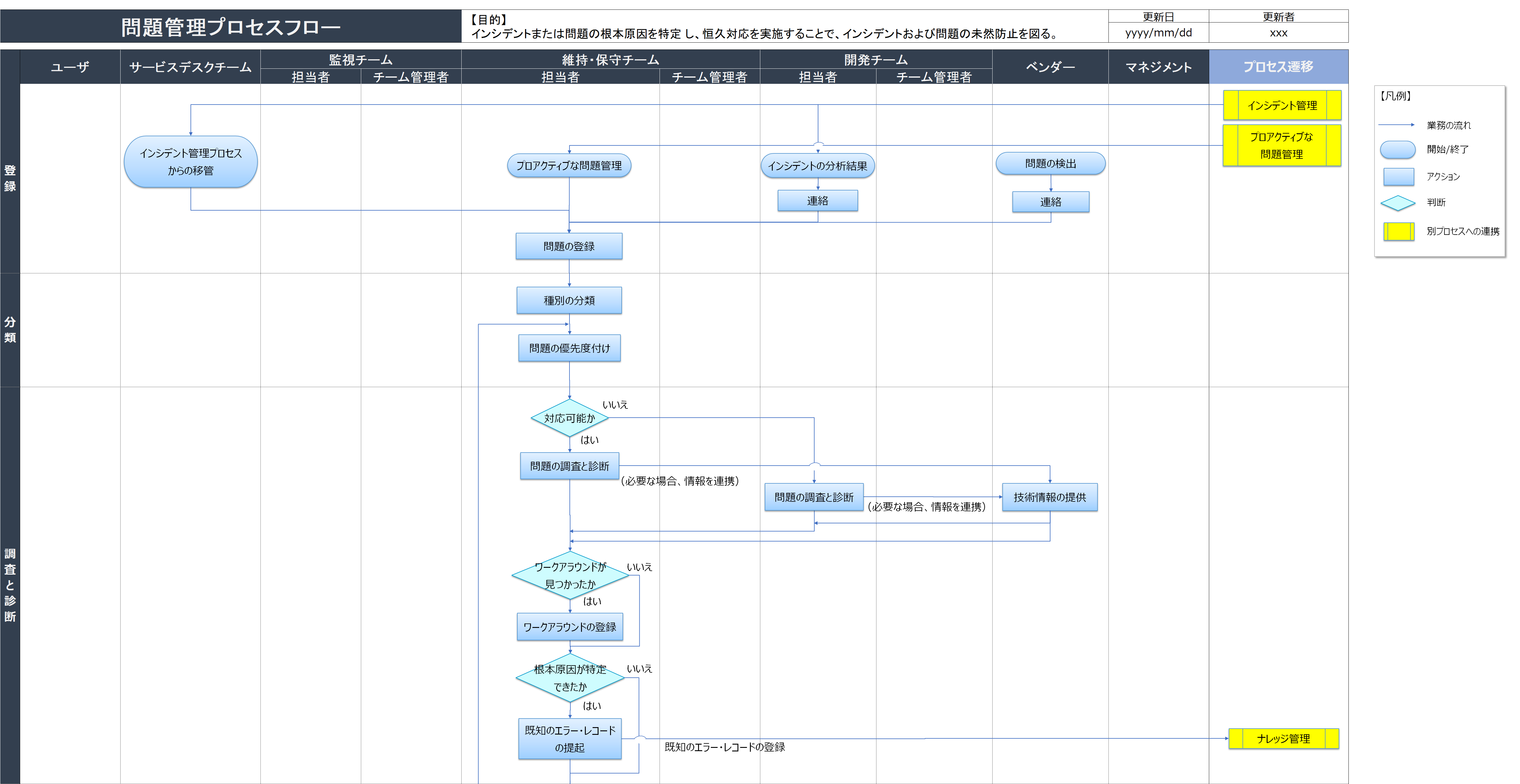Select the 連絡 box under 問題の検出
Viewport: 1520px width, 784px height.
coord(1050,202)
